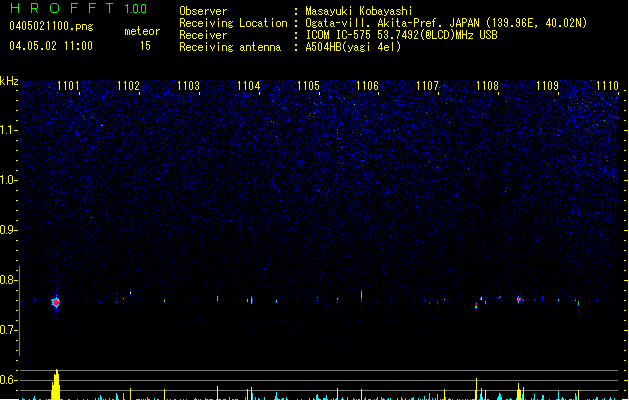Click the 'Receiving Location' field label
The height and width of the screenshot is (400, 629).
233,23
